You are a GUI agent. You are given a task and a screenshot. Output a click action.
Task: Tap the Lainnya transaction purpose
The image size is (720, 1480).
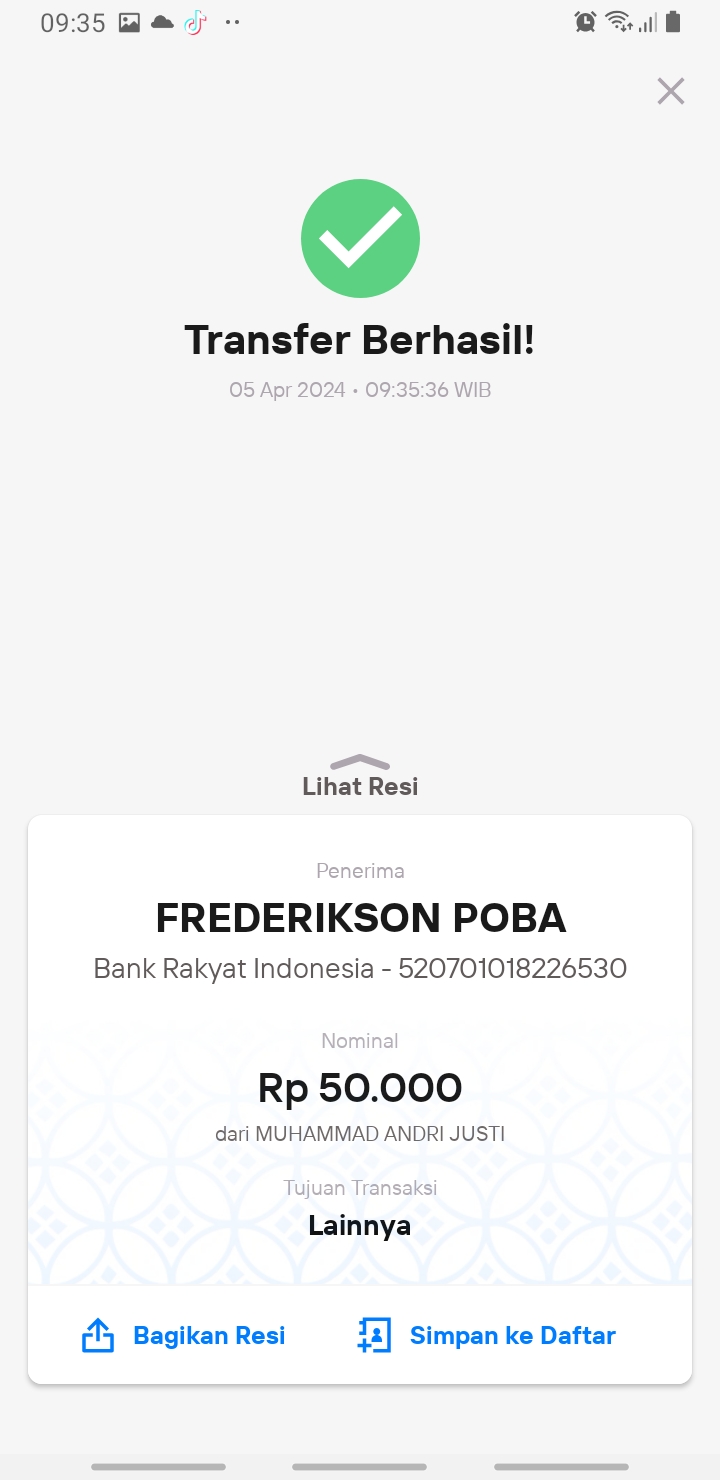360,1225
